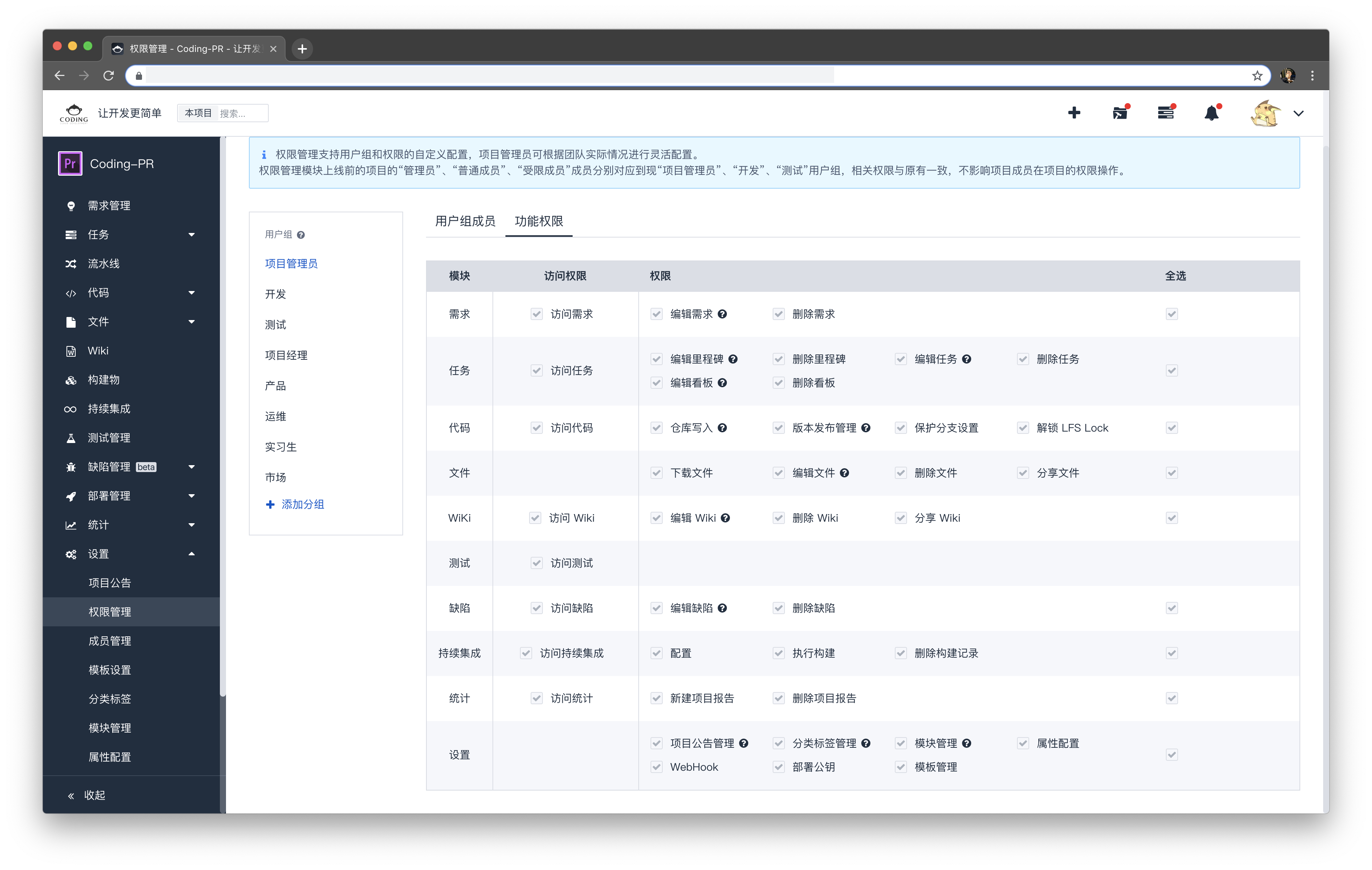Uncheck the 访问需求 checkbox
Image resolution: width=1372 pixels, height=870 pixels.
[536, 314]
